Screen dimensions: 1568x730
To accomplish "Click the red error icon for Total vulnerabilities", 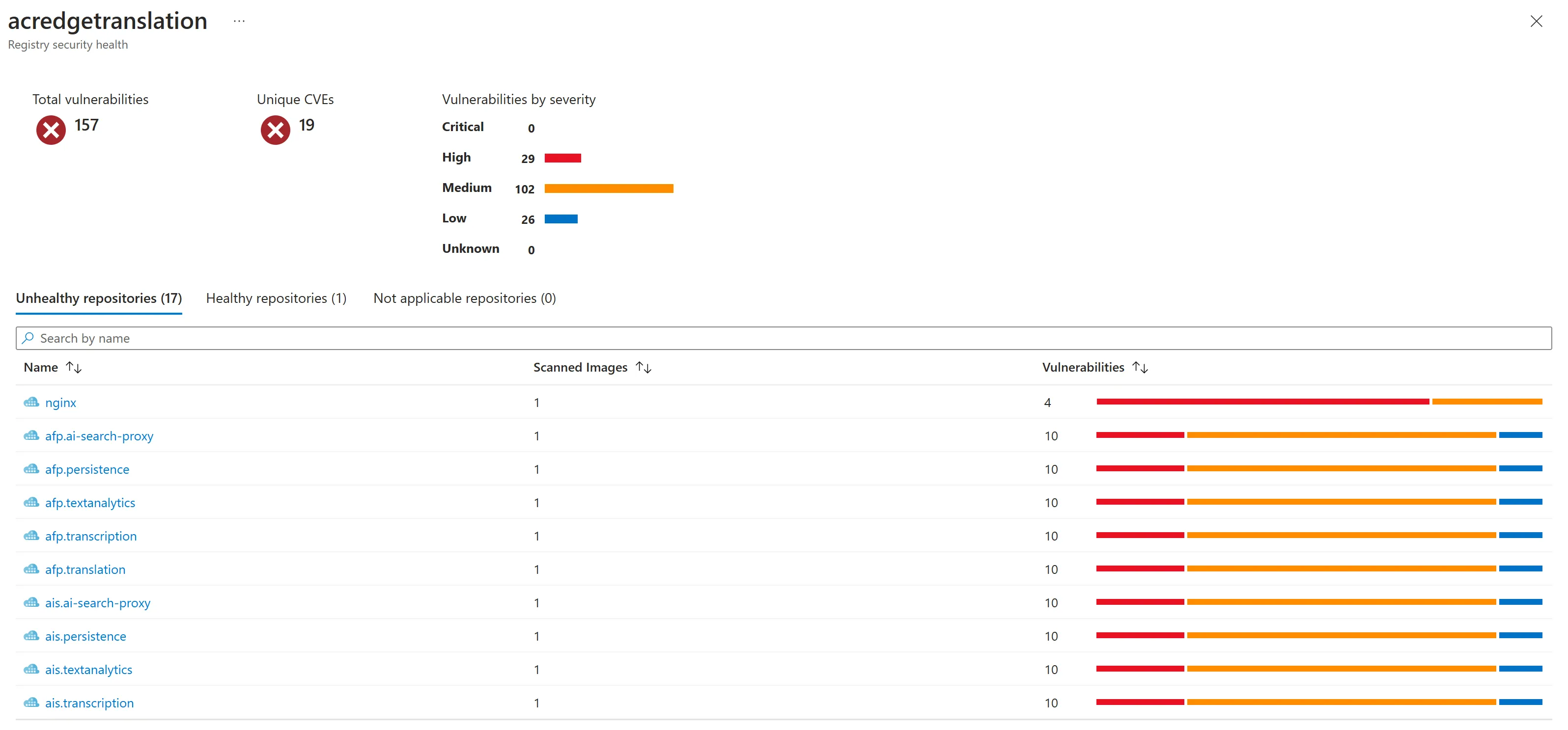I will tap(51, 130).
